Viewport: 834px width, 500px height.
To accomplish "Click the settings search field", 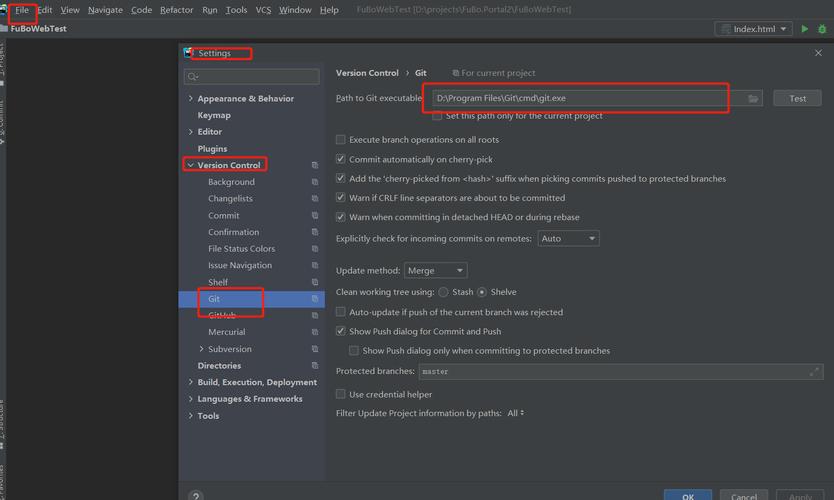I will pos(252,77).
